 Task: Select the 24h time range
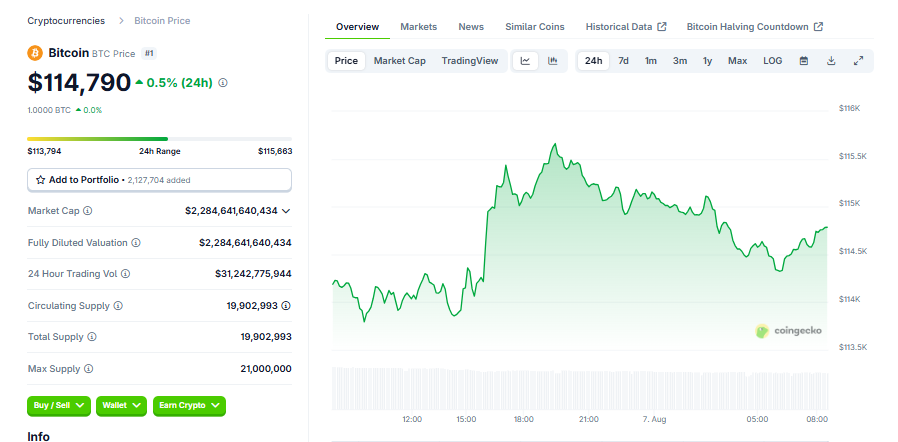click(x=593, y=61)
